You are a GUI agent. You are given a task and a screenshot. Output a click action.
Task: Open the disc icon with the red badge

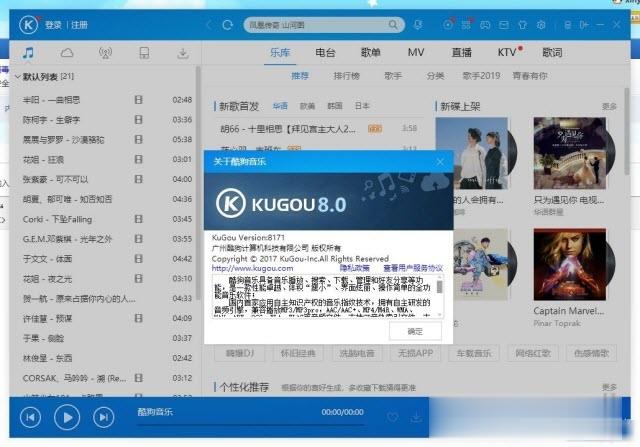pyautogui.click(x=448, y=25)
